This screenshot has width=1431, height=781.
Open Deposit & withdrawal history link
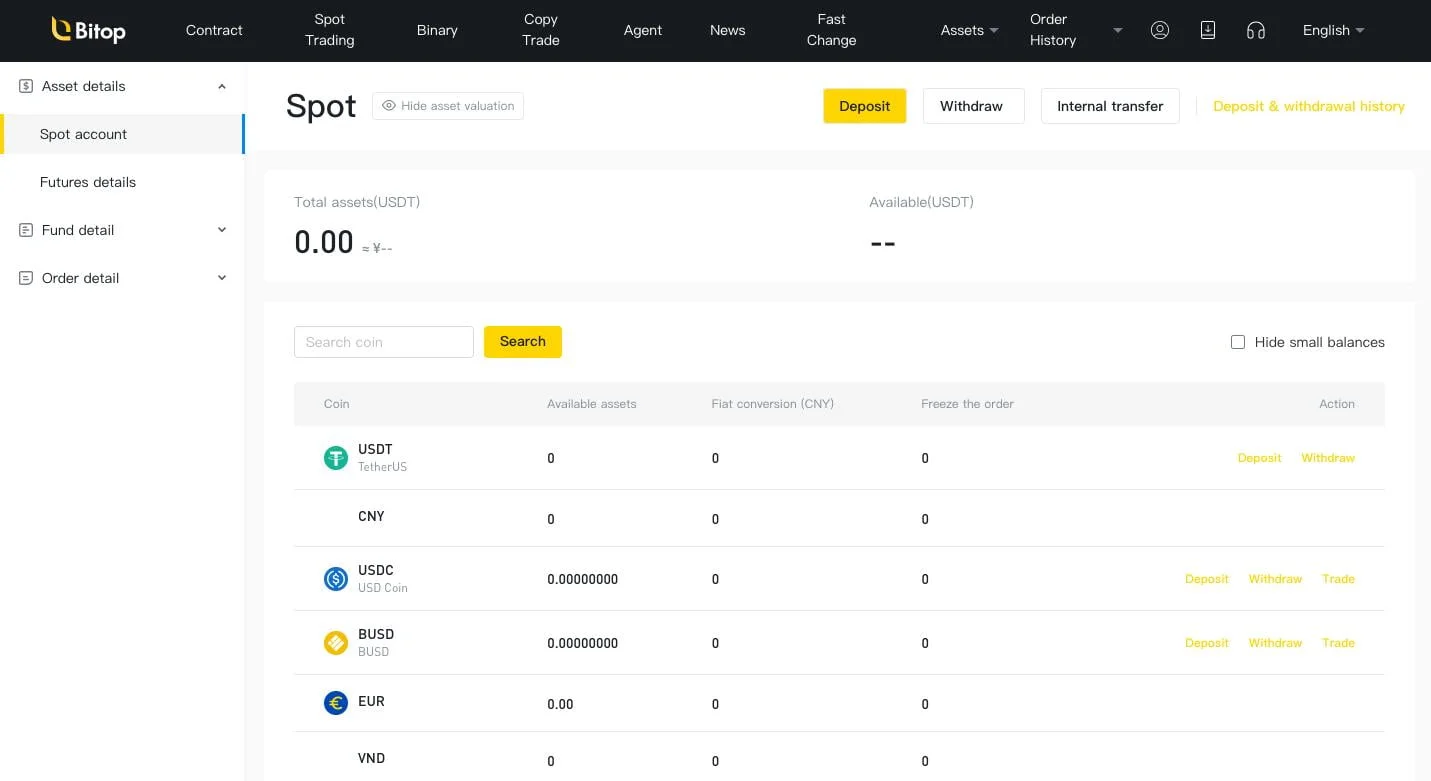coord(1308,106)
